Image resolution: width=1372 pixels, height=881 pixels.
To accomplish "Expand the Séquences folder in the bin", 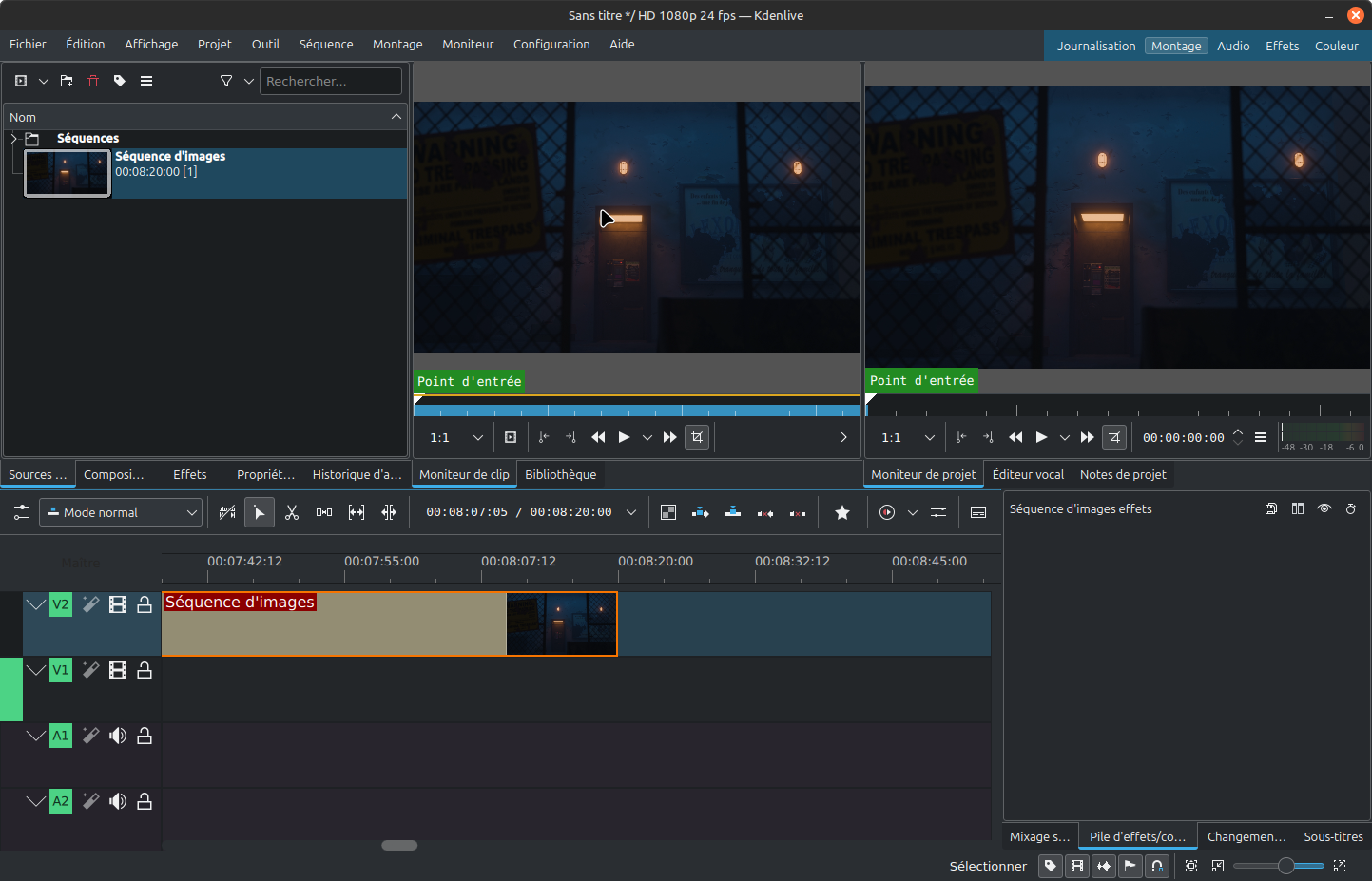I will [14, 139].
